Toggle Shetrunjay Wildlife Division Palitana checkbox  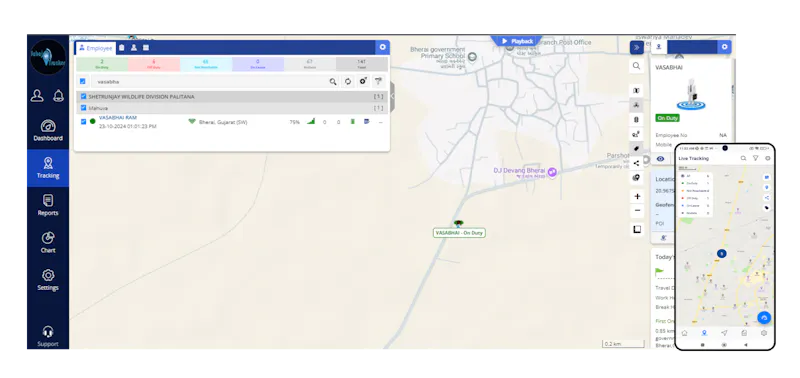pyautogui.click(x=83, y=96)
